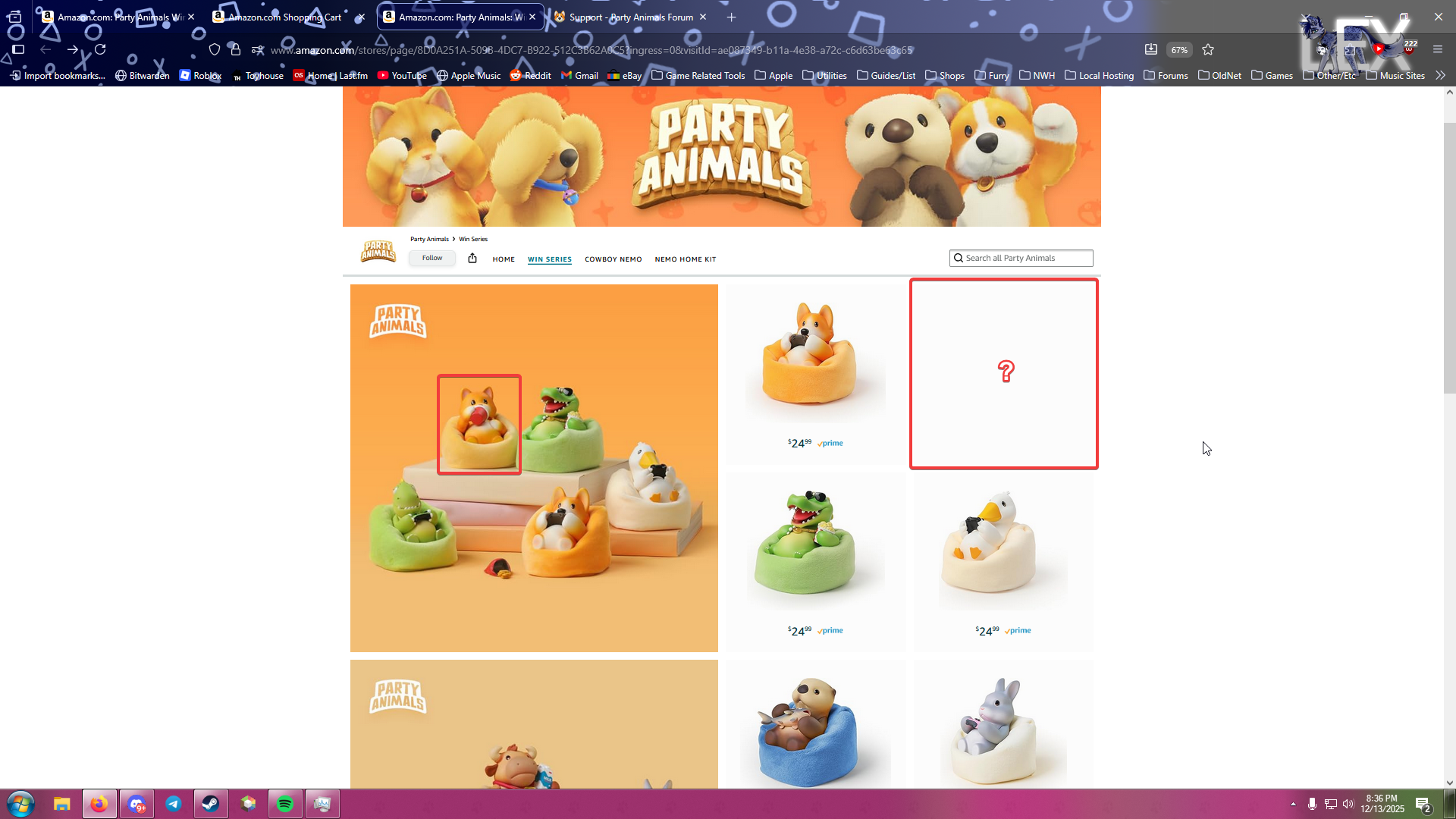Click the Telegram taskbar icon
The image size is (1456, 819).
click(x=174, y=804)
